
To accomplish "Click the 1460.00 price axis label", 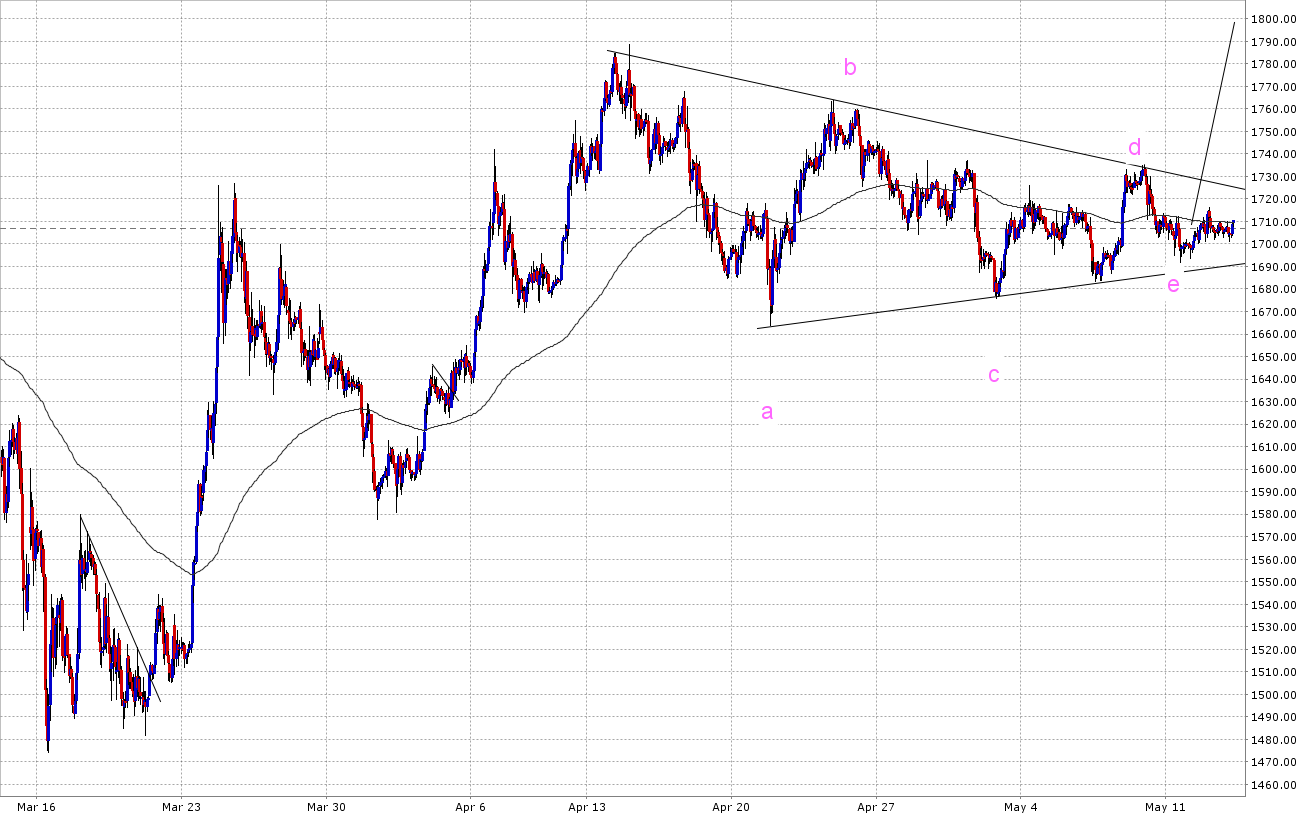I will click(x=1276, y=785).
